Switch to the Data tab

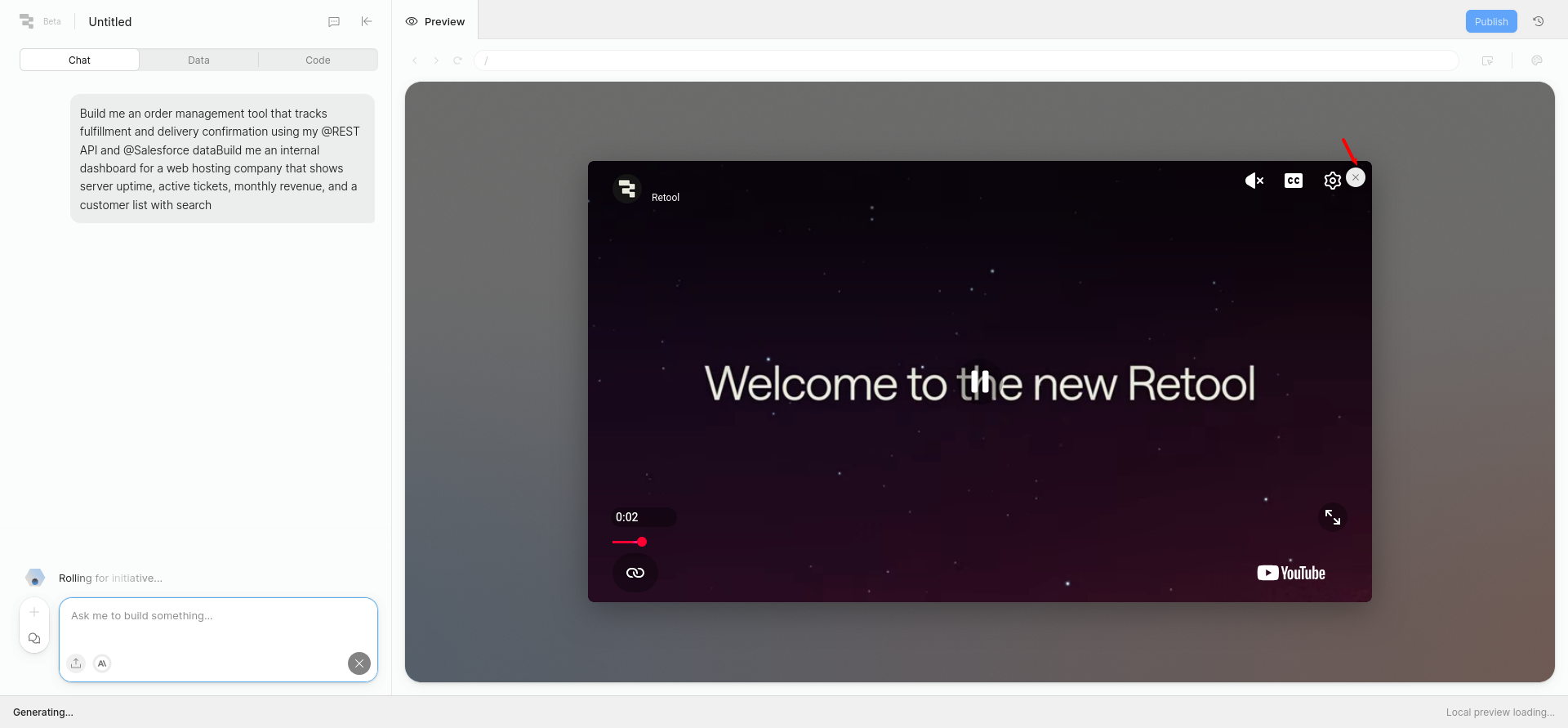coord(198,60)
